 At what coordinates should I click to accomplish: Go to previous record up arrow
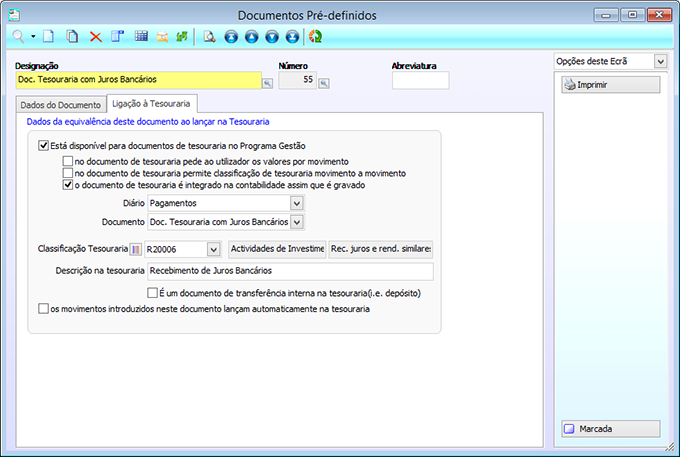(252, 37)
